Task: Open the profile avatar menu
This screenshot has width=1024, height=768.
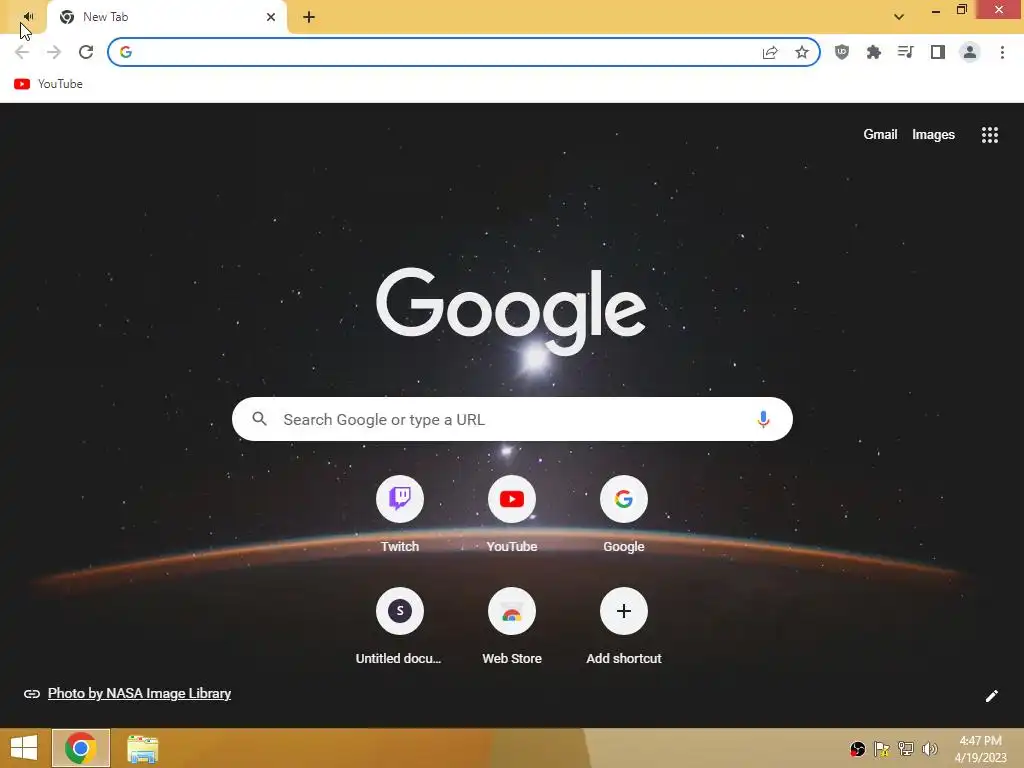Action: [x=970, y=52]
